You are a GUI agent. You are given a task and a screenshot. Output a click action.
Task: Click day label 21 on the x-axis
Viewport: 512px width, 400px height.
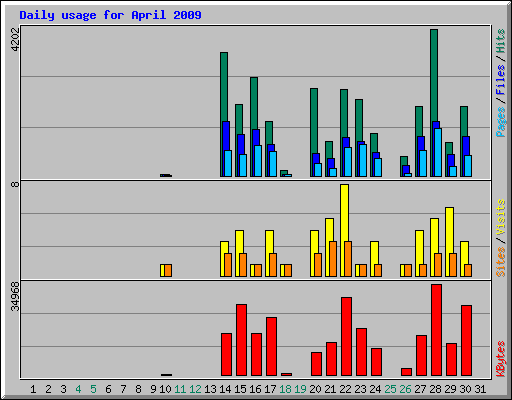click(x=330, y=389)
